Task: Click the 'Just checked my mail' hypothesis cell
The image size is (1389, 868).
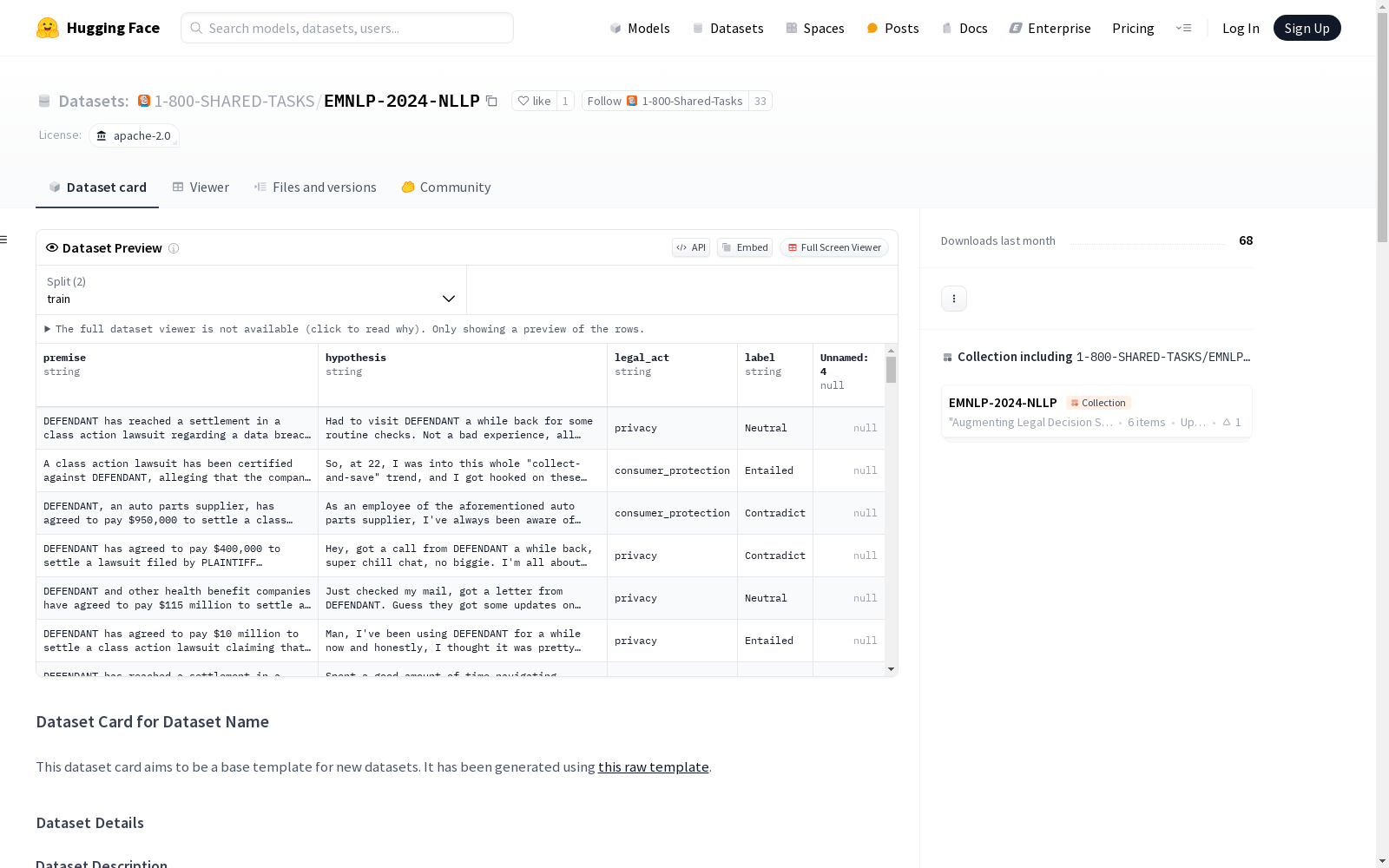Action: click(x=463, y=598)
